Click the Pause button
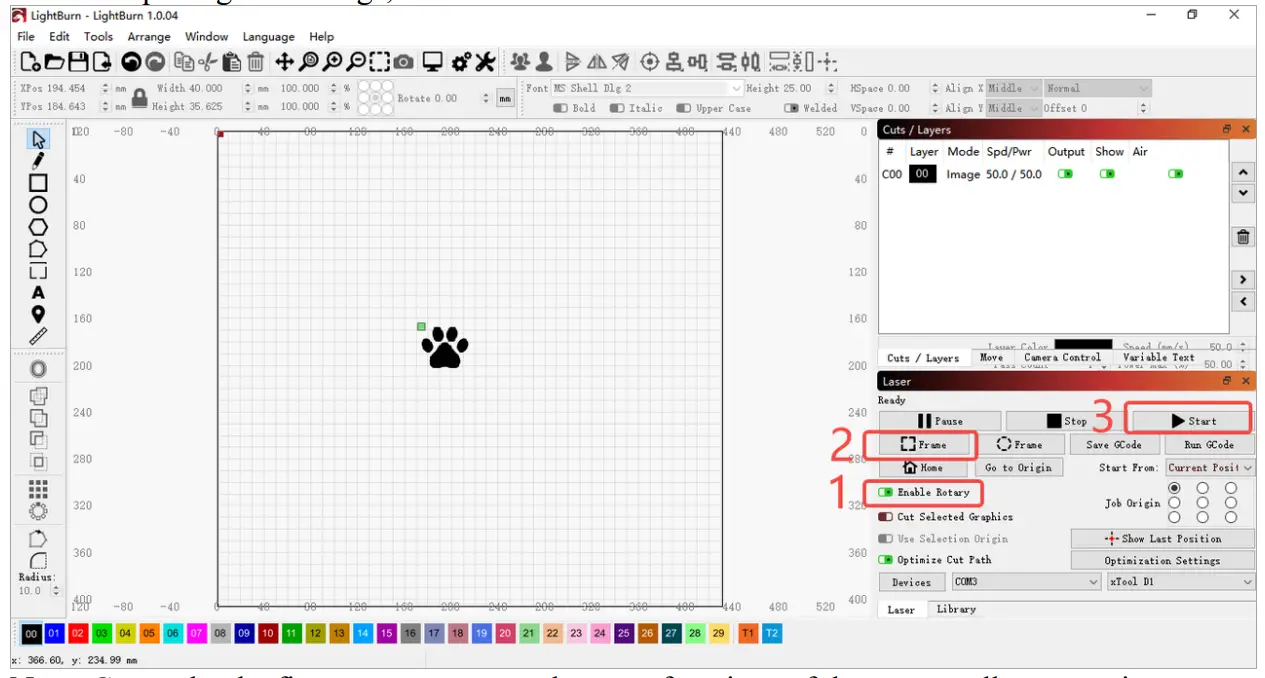The image size is (1265, 678). 940,421
